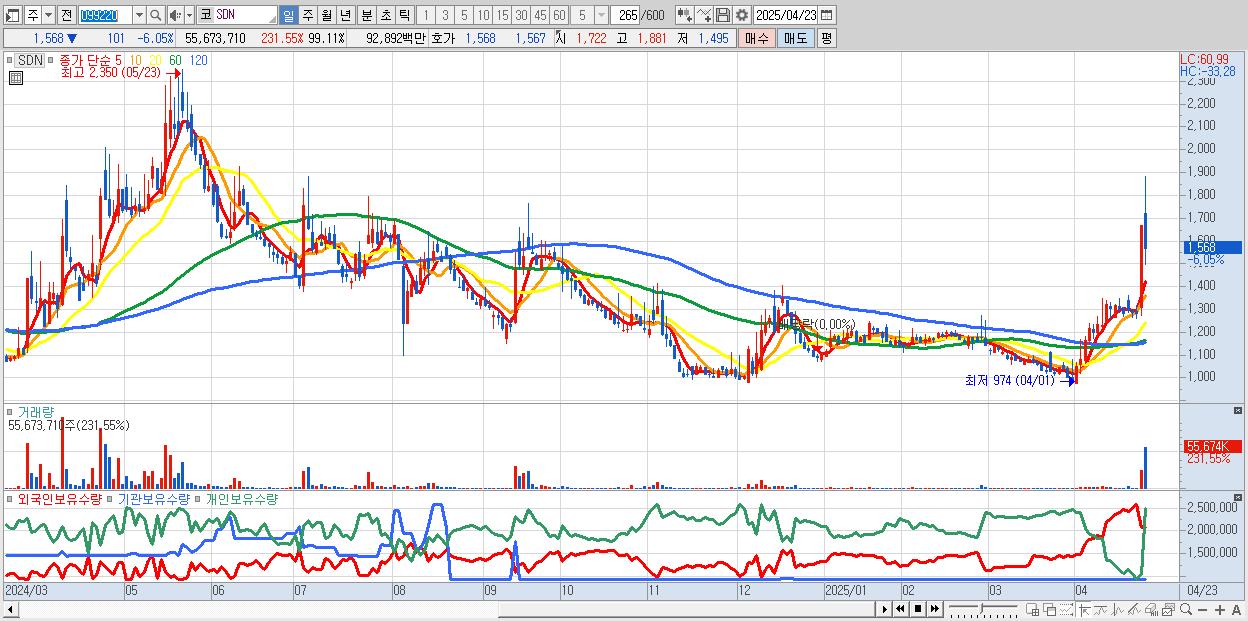The image size is (1248, 621).
Task: Stop the chart replay
Action: point(918,609)
